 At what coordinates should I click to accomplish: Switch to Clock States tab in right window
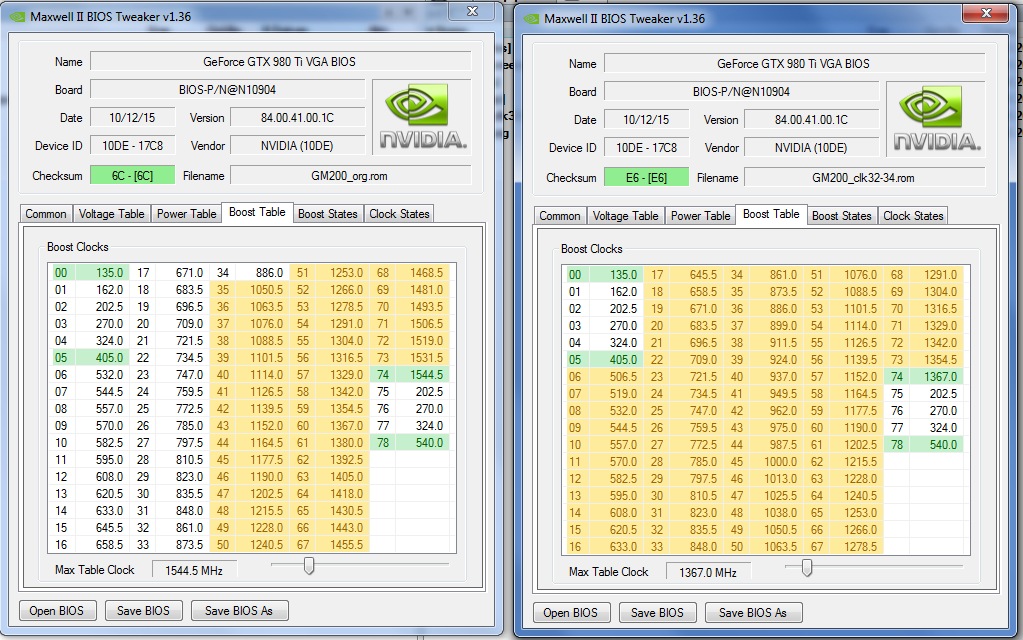pos(913,216)
